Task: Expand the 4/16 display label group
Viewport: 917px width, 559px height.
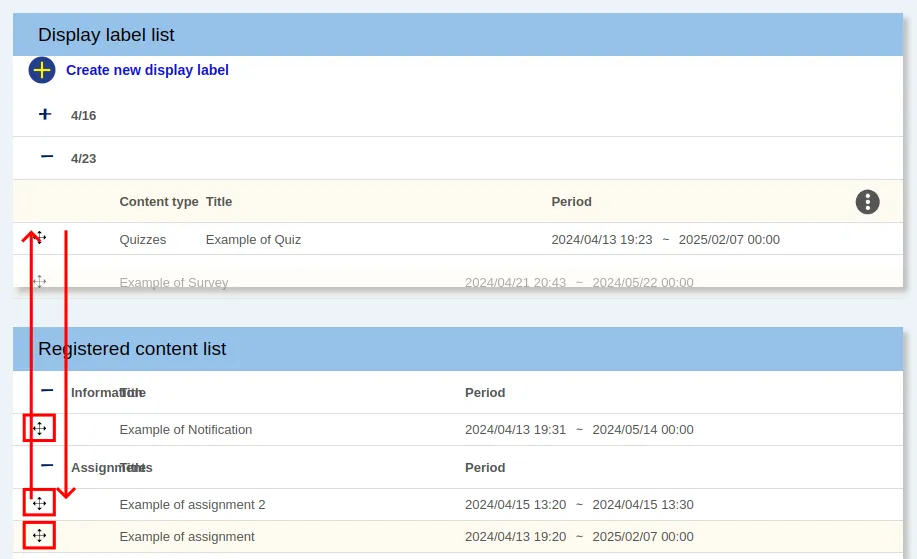Action: pyautogui.click(x=45, y=115)
